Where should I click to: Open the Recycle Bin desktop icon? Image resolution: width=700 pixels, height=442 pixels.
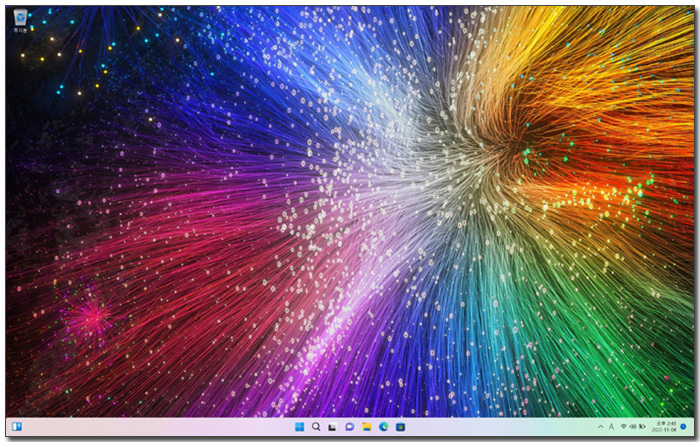[x=20, y=21]
